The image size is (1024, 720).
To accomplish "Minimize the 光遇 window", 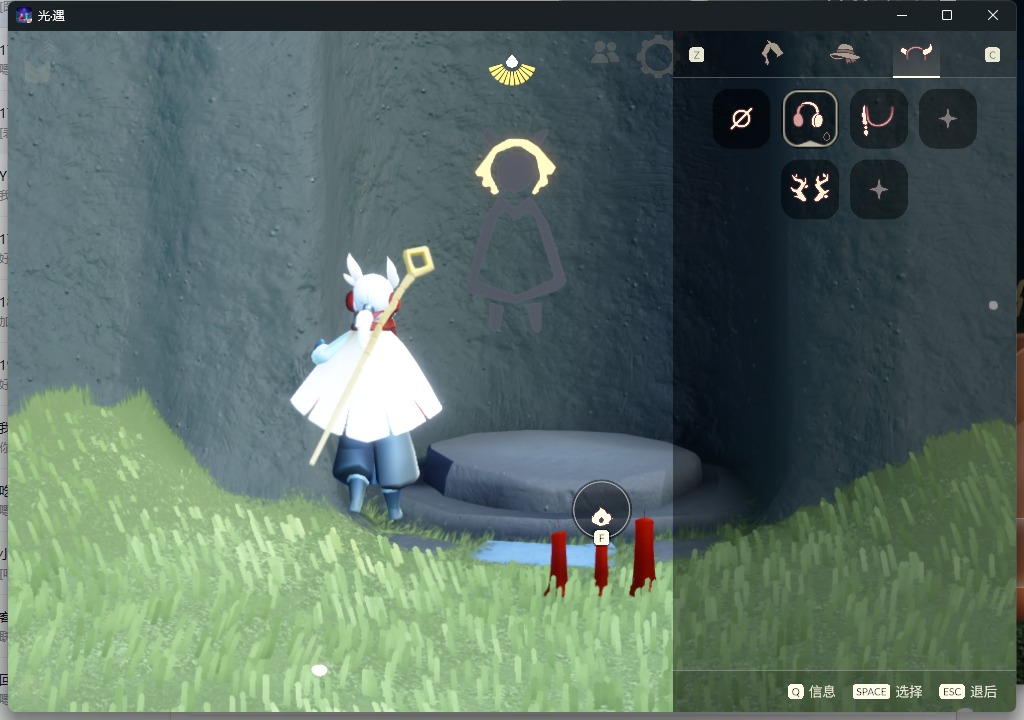I will pos(902,15).
